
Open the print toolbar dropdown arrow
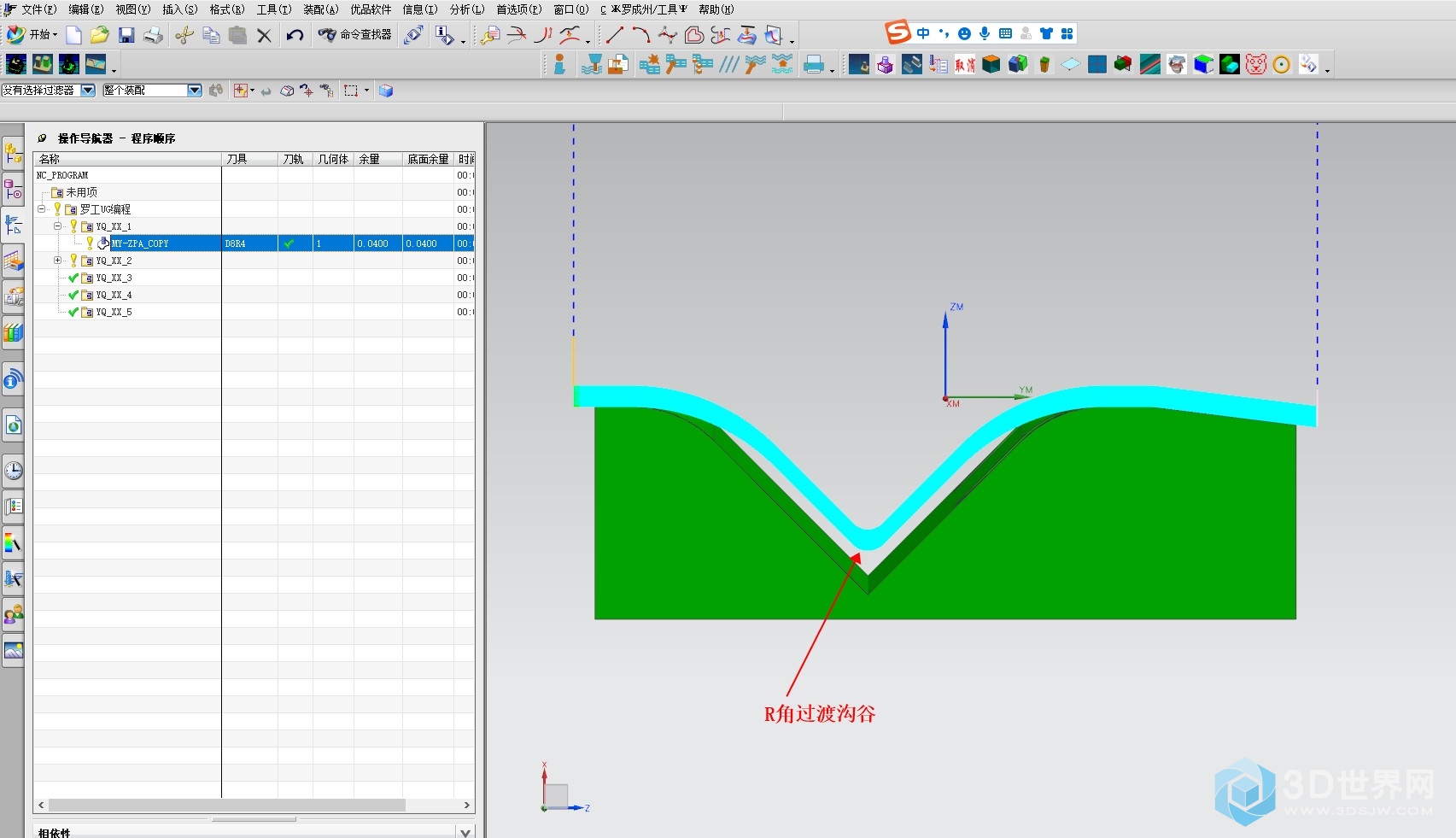tap(832, 69)
